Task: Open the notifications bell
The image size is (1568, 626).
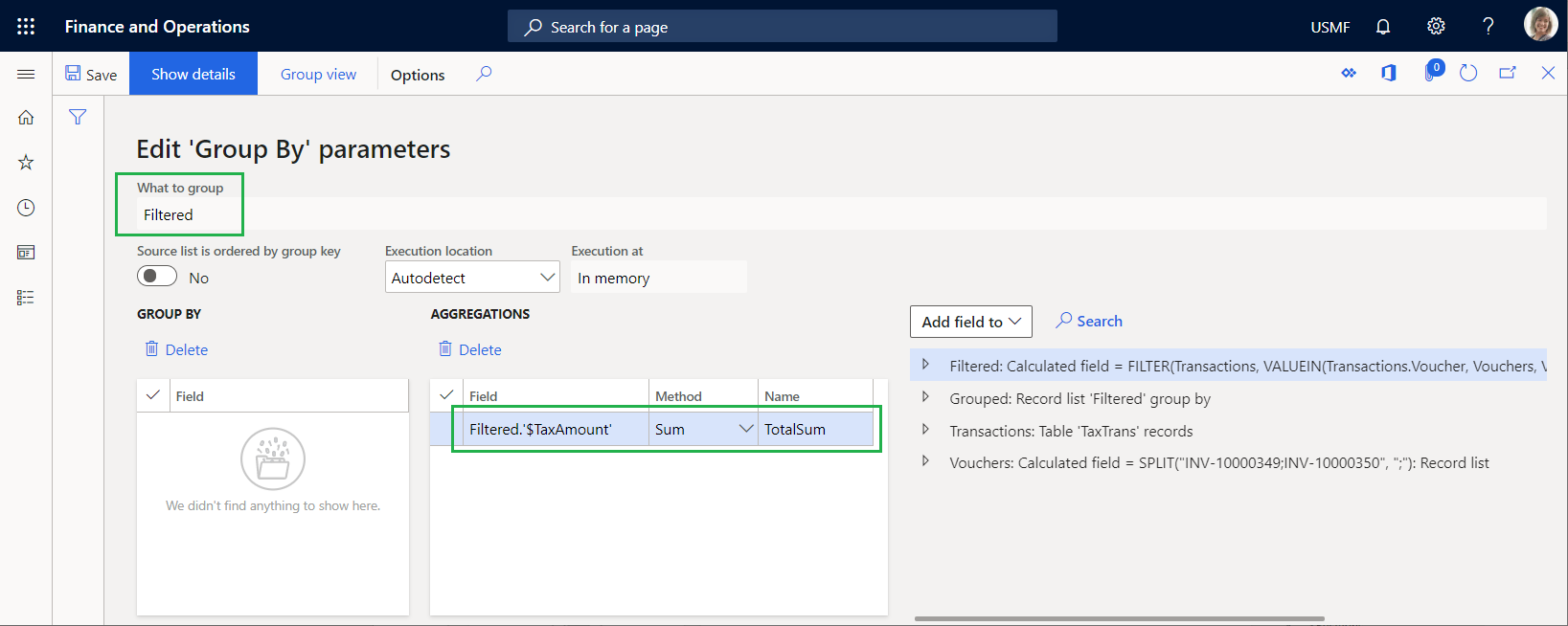Action: (x=1383, y=27)
